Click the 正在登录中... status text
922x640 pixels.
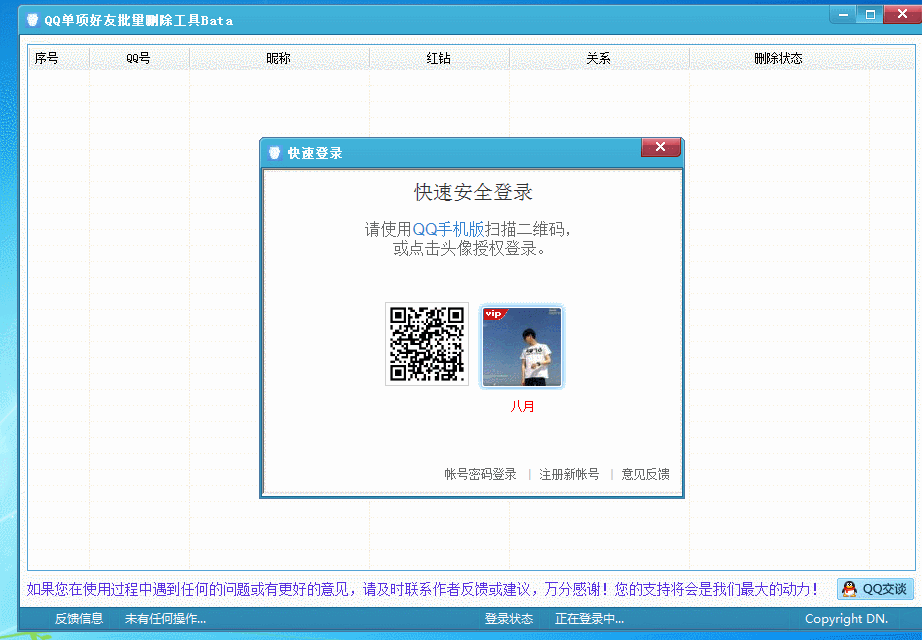click(x=590, y=619)
